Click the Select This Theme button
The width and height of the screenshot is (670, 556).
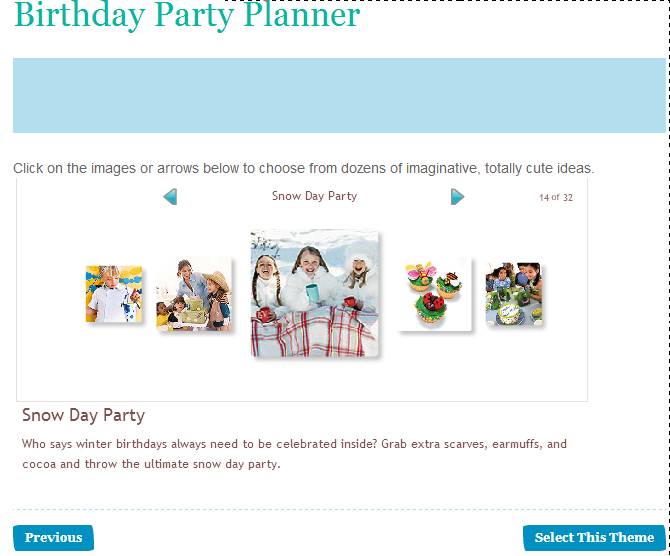click(x=594, y=537)
